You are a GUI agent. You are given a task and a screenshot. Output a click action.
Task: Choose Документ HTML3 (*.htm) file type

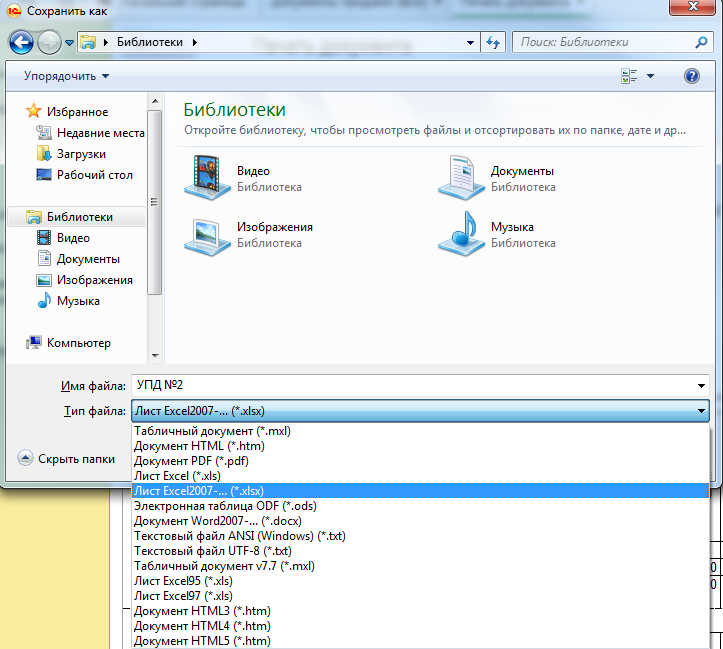pyautogui.click(x=420, y=611)
